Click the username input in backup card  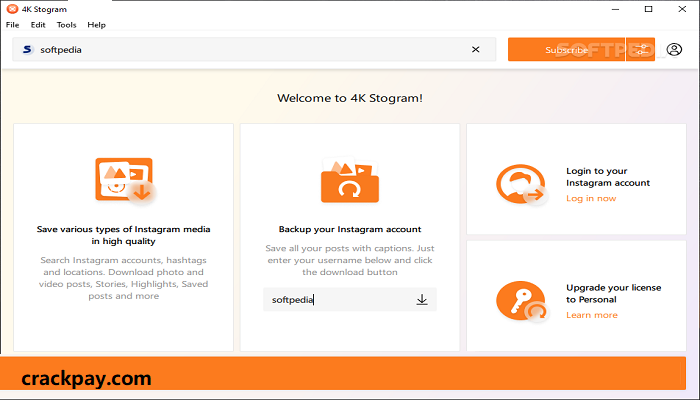(x=350, y=300)
